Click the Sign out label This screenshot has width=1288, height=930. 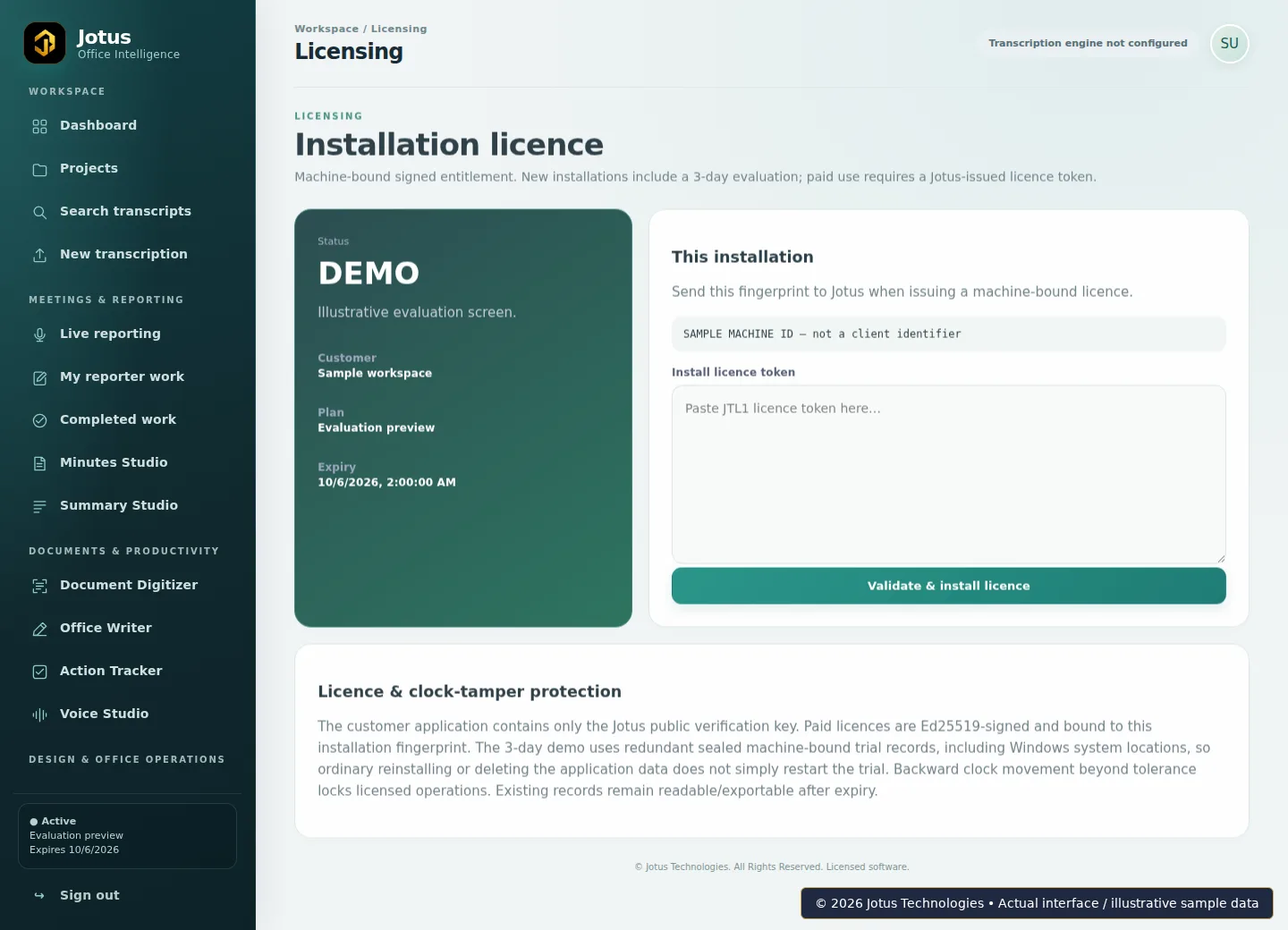(89, 895)
